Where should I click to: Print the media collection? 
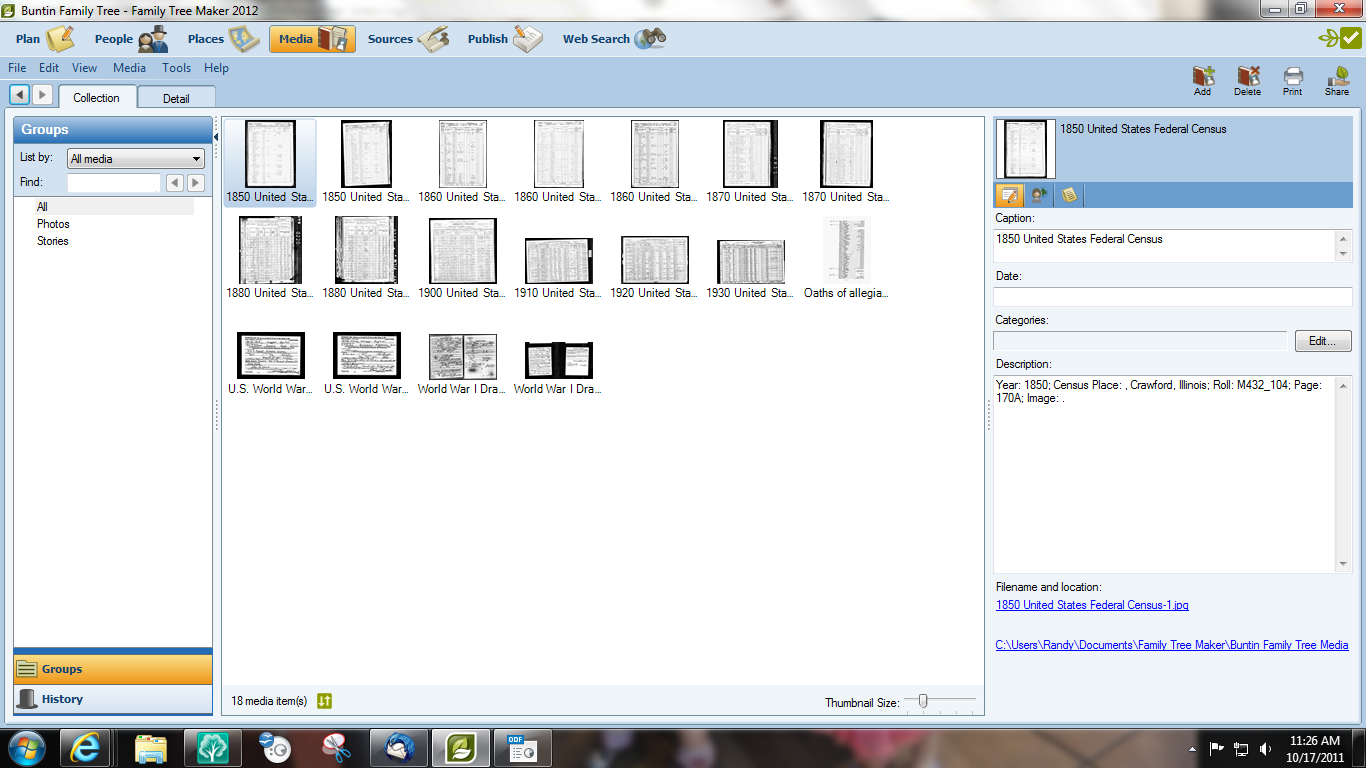click(x=1292, y=80)
